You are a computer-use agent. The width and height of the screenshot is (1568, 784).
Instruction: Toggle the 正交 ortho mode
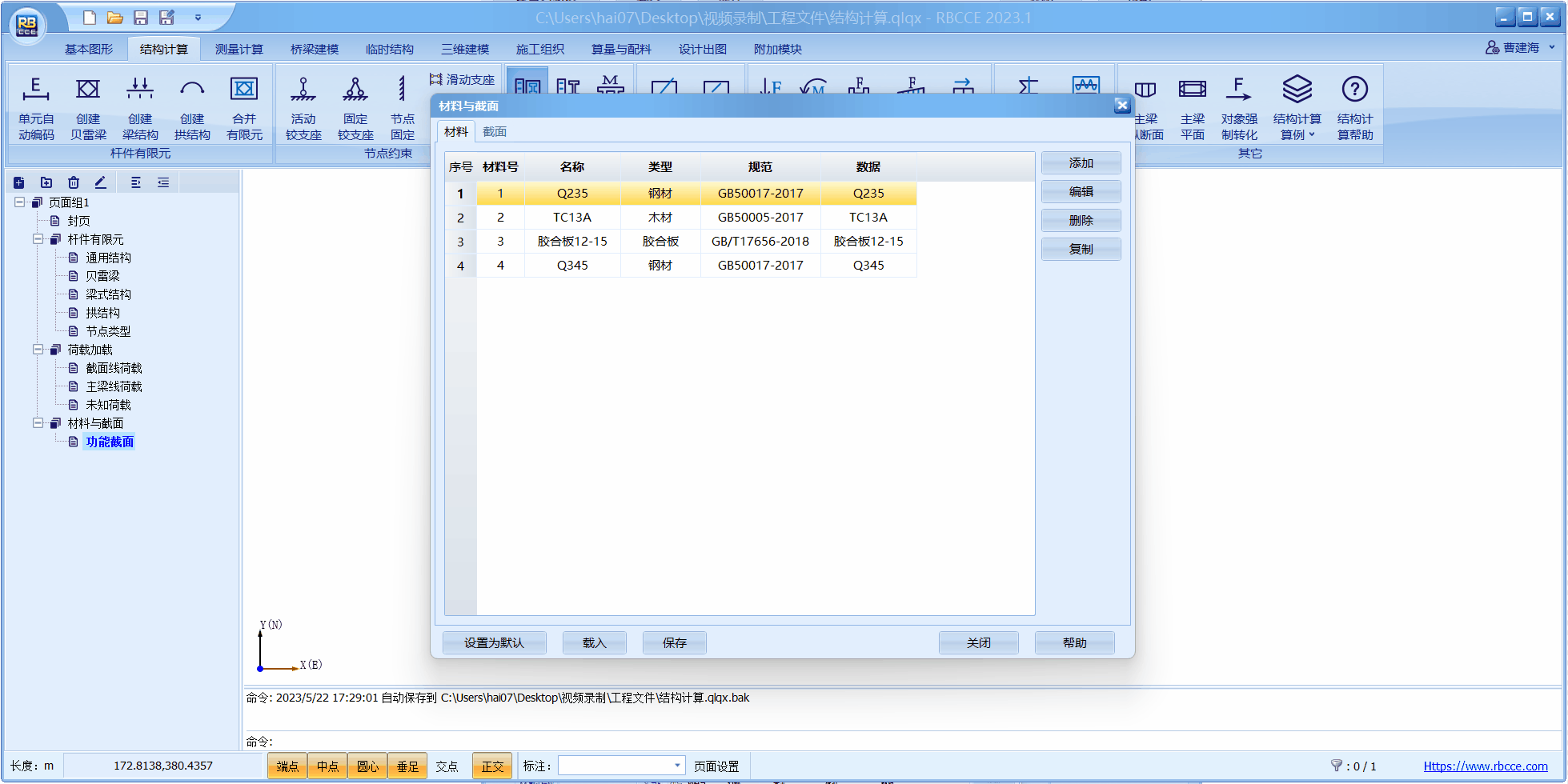(x=492, y=766)
